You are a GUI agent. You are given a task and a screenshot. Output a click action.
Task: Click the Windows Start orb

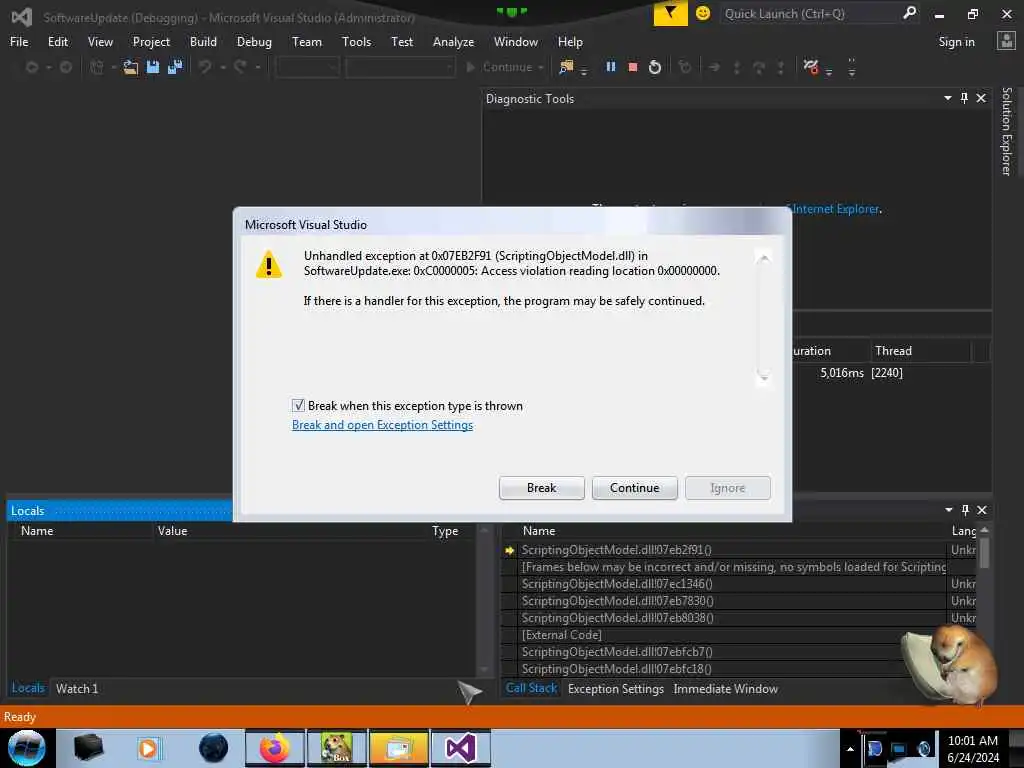point(27,748)
